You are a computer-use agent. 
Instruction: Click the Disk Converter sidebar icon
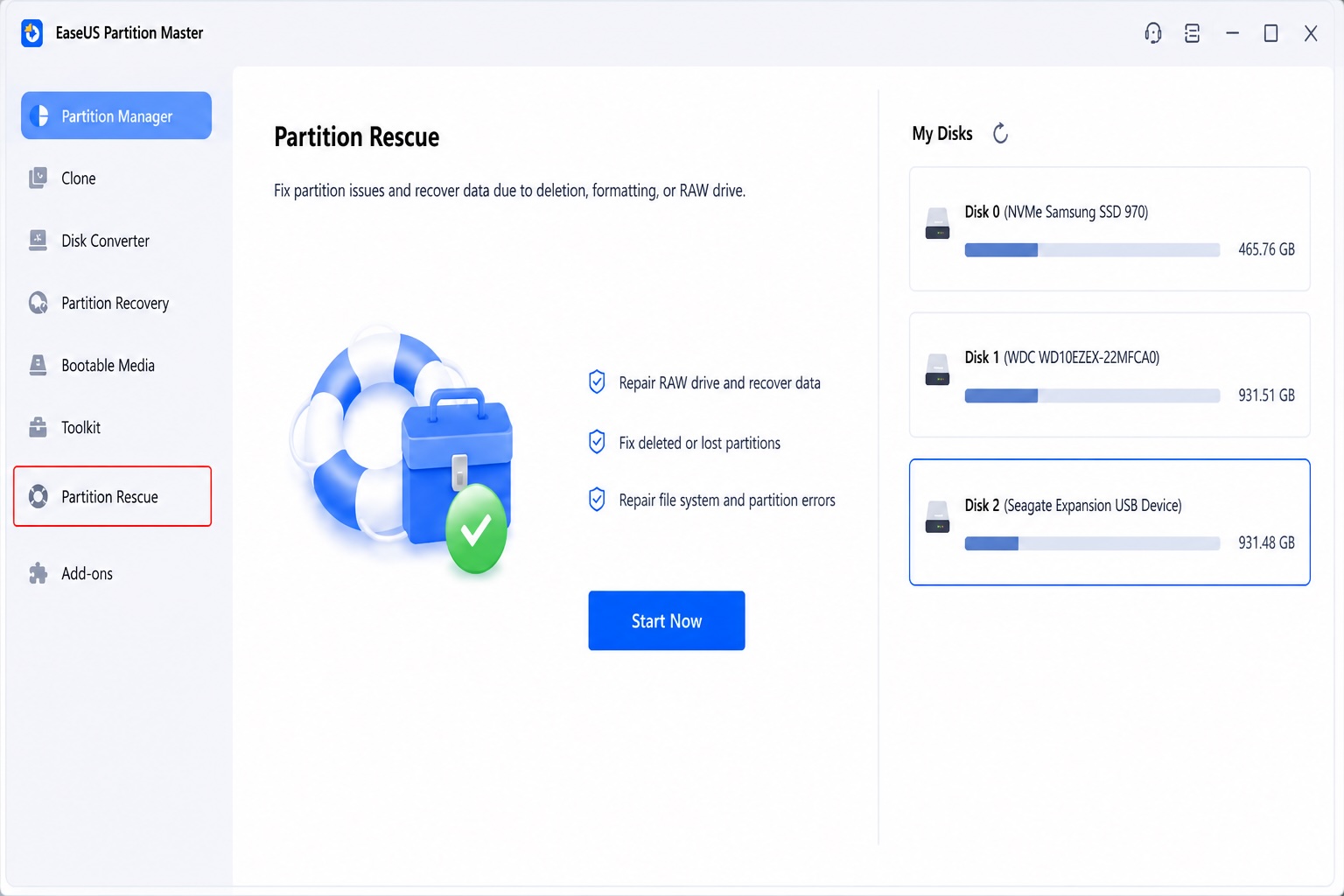[38, 241]
